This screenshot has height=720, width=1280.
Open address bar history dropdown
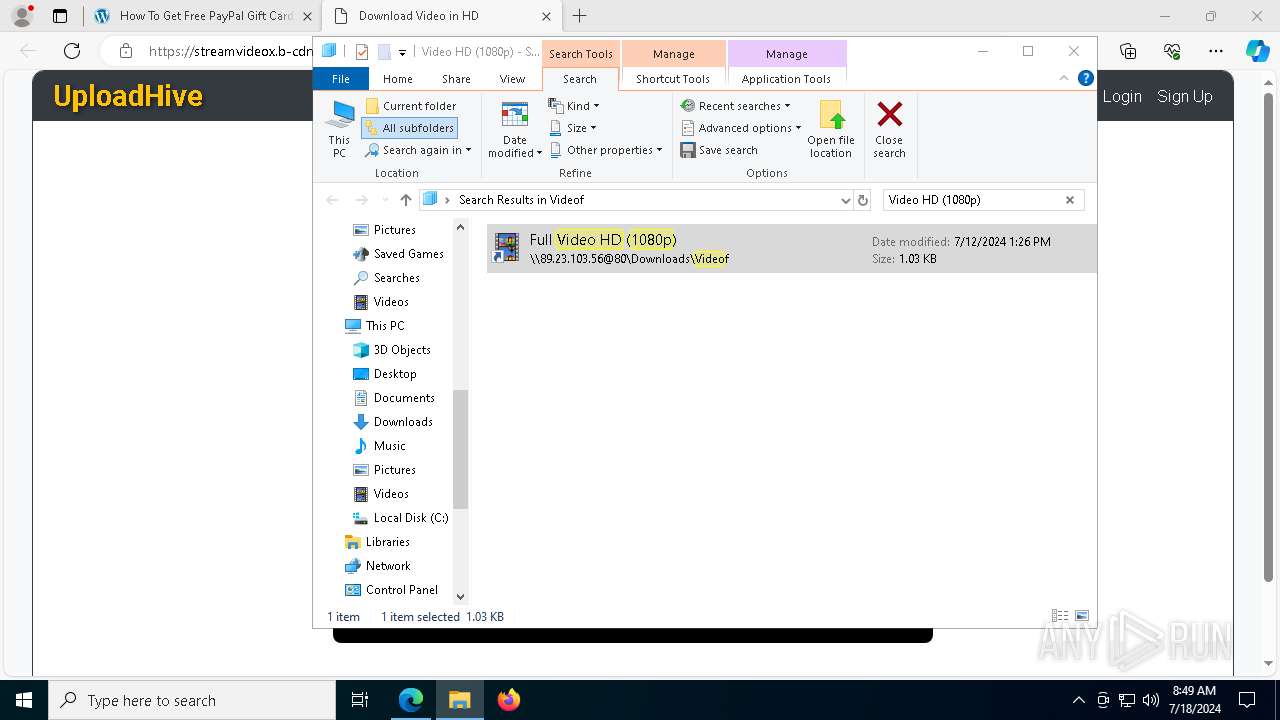click(846, 200)
